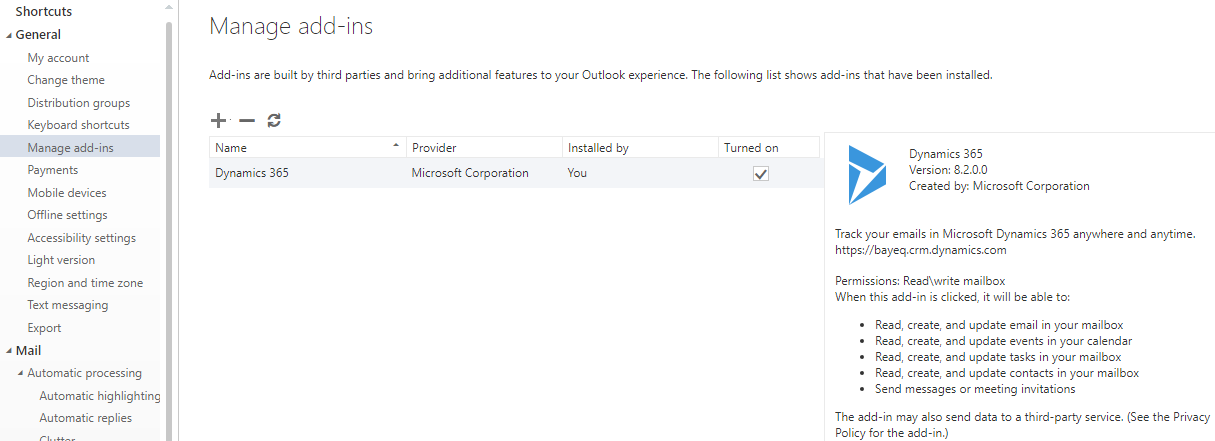Open Automatic replies option
The height and width of the screenshot is (441, 1215).
click(86, 418)
